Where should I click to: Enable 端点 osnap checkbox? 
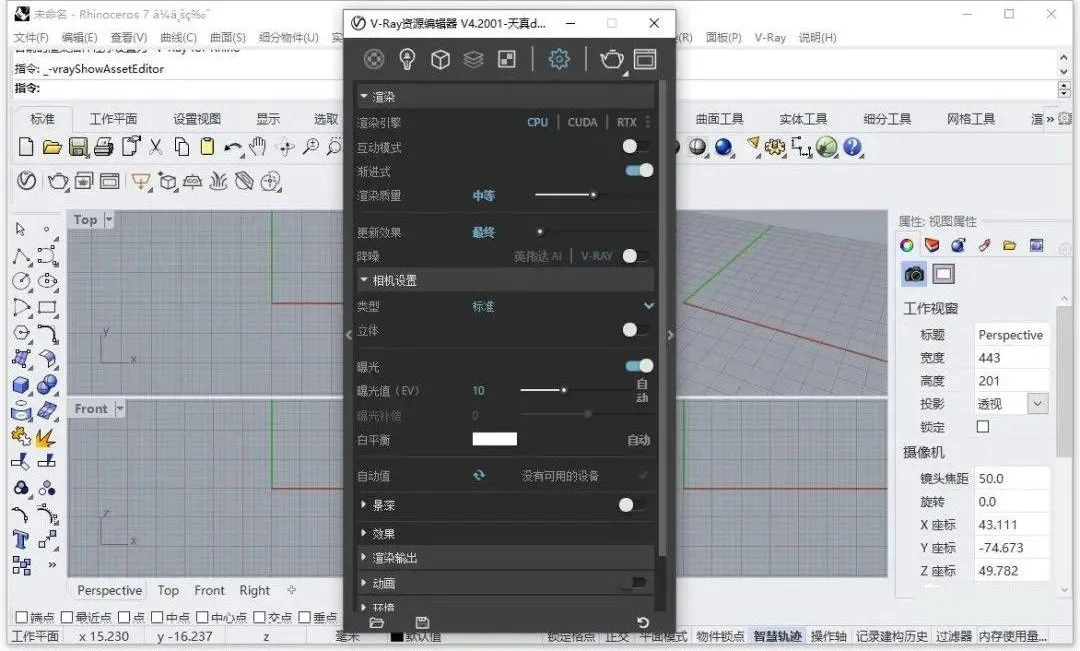(21, 617)
